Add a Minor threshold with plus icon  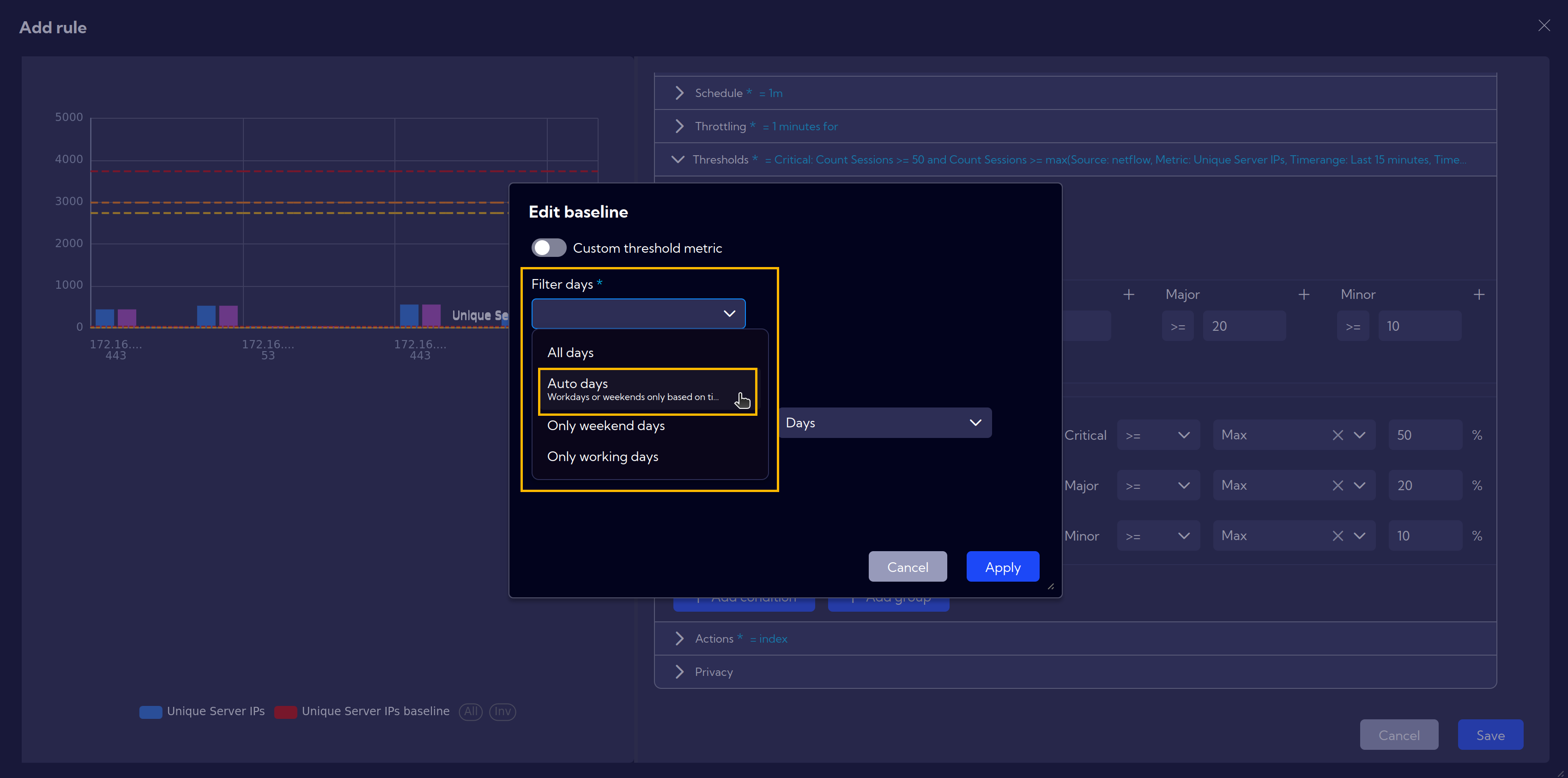[1478, 295]
